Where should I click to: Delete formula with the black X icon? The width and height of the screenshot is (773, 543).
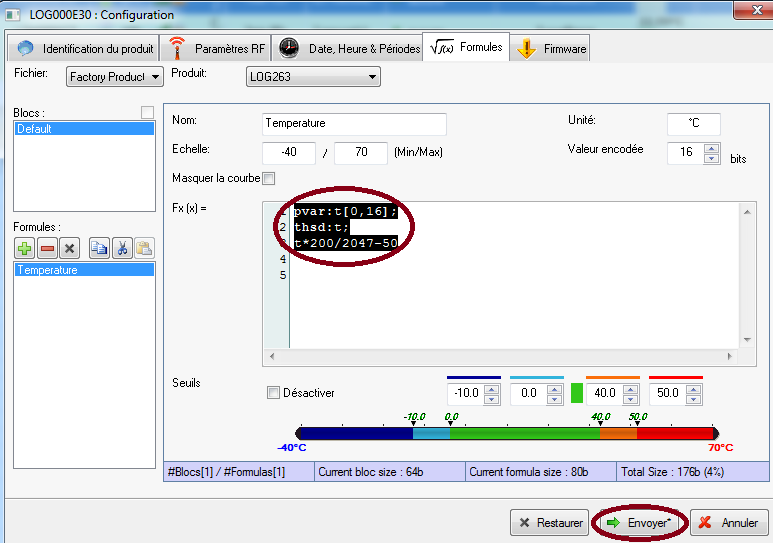70,248
